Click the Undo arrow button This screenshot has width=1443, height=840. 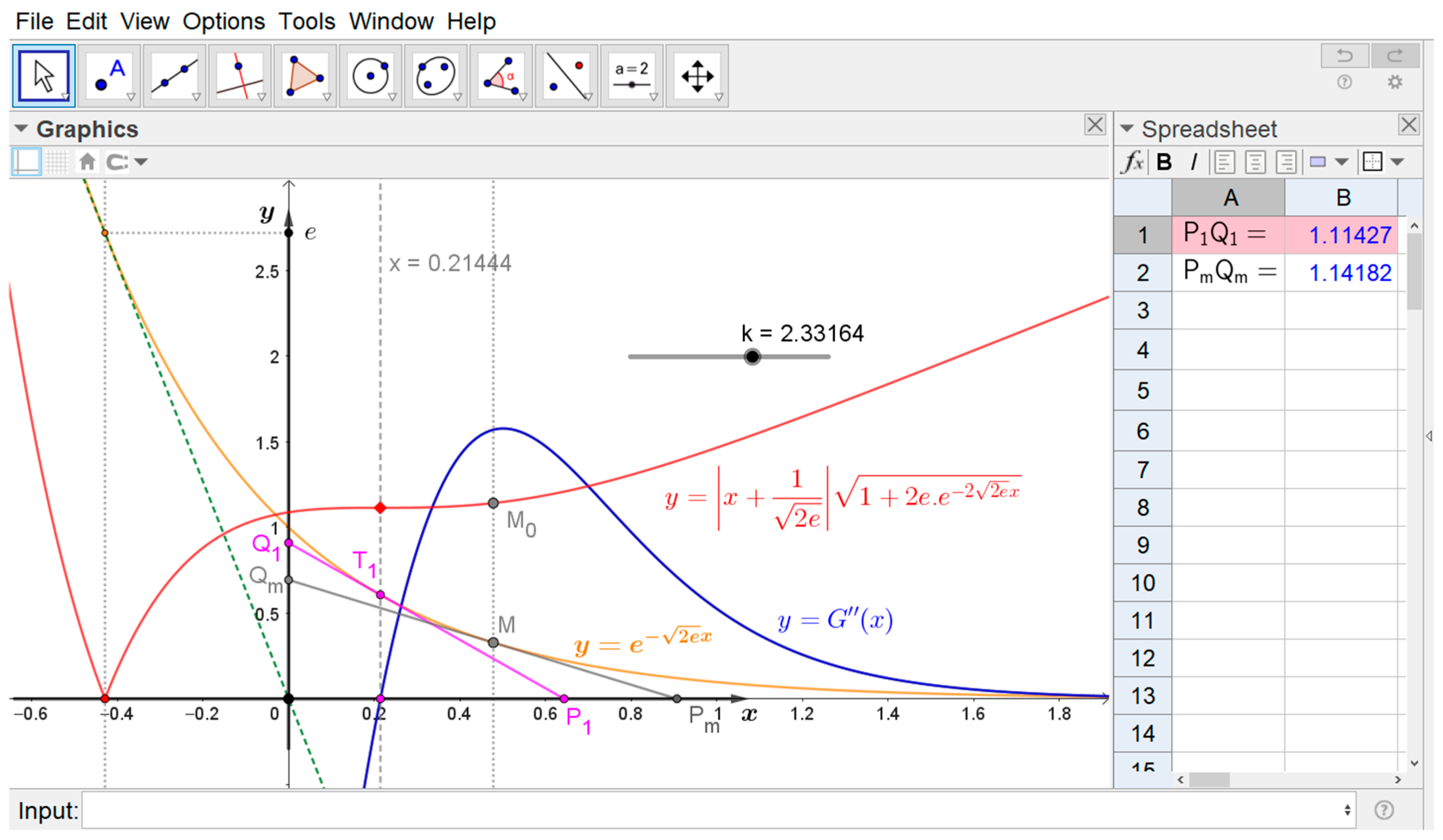pyautogui.click(x=1344, y=55)
